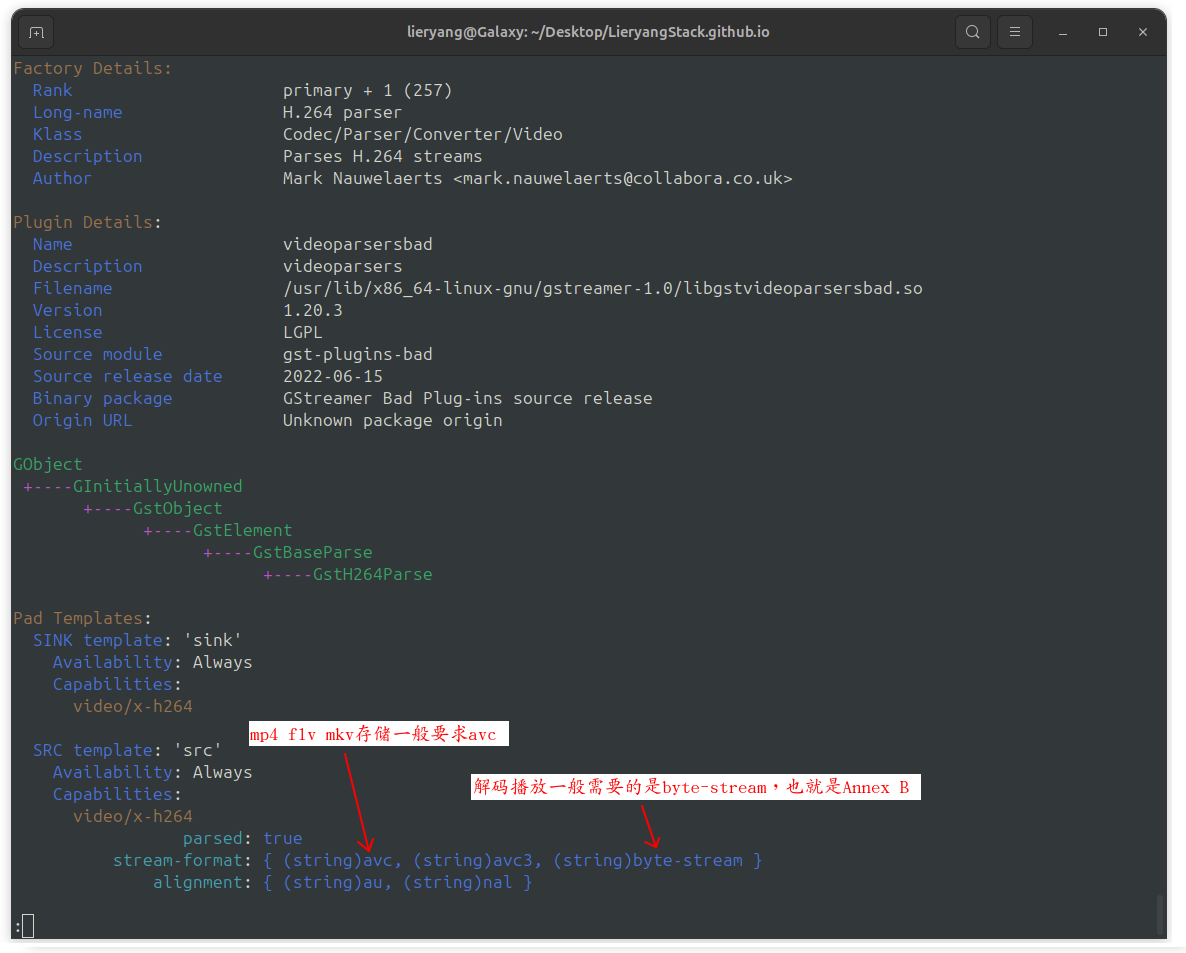Click the pager prompt cursor
The height and width of the screenshot is (953, 1186).
28,926
